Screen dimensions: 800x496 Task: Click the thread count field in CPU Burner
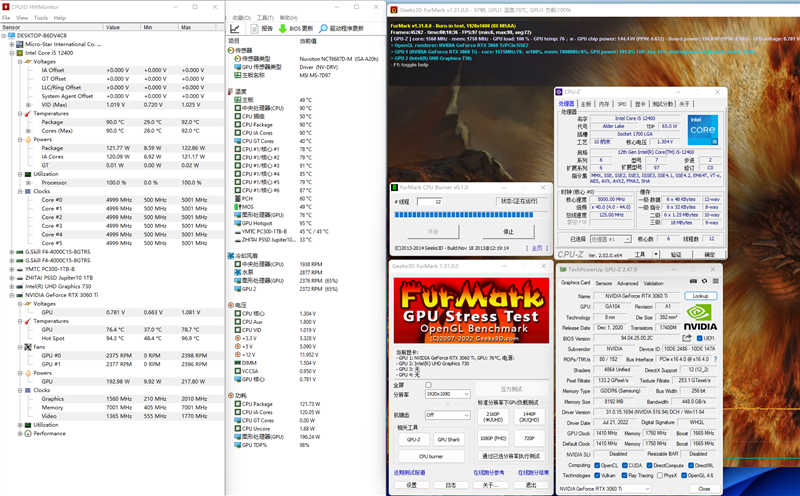coord(430,202)
